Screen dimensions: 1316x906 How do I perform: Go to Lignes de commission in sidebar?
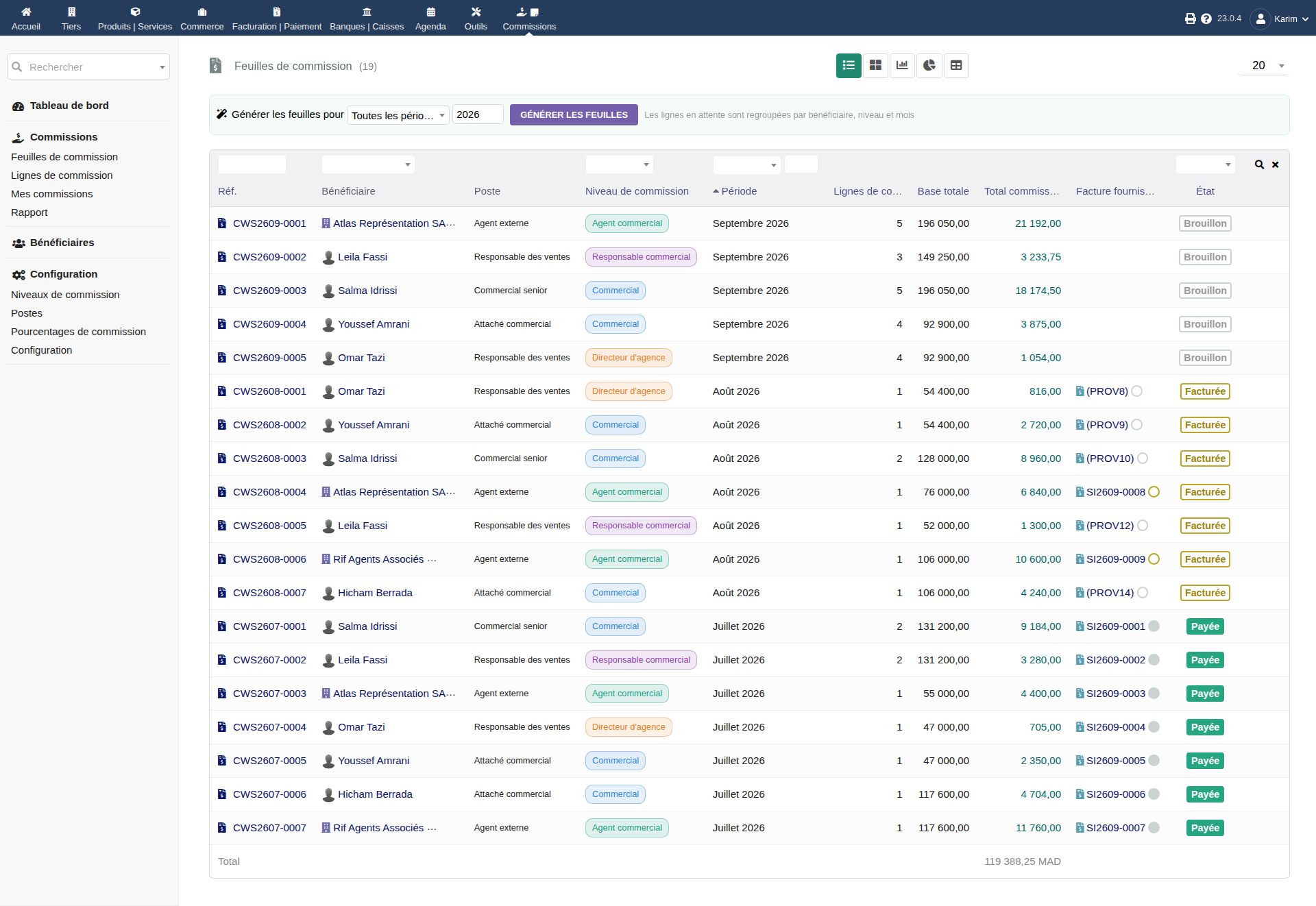pyautogui.click(x=62, y=175)
